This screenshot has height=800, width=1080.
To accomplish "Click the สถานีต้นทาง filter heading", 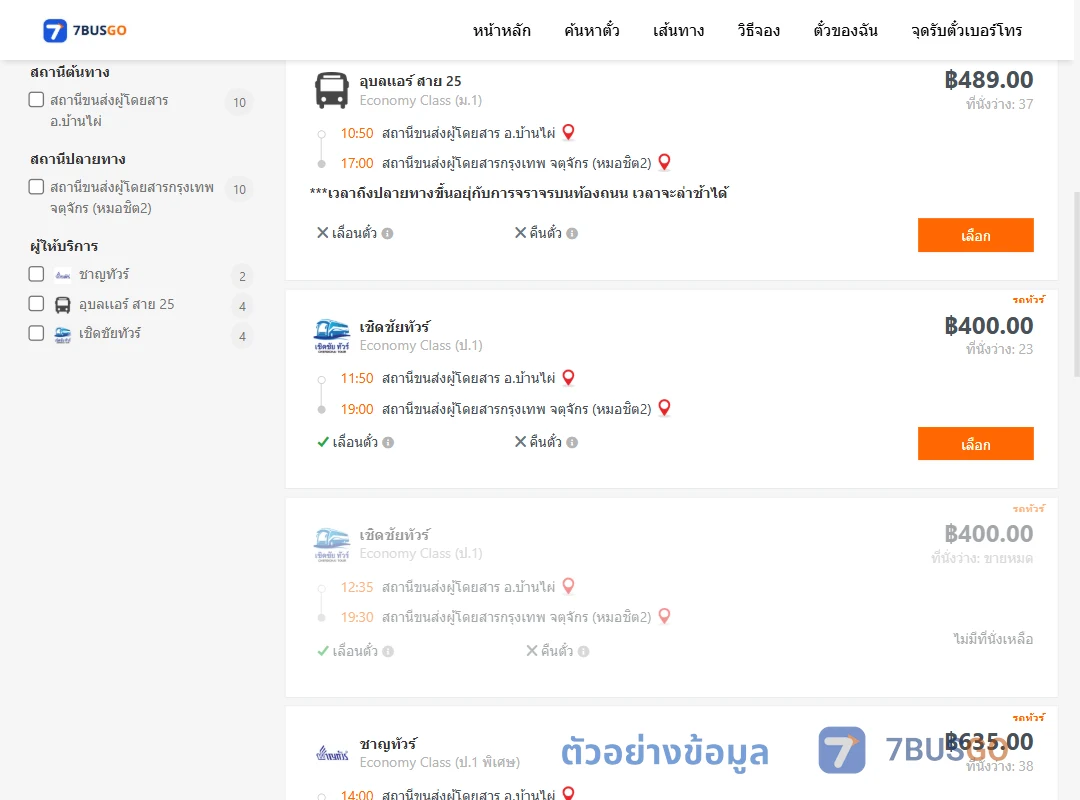I will point(70,72).
